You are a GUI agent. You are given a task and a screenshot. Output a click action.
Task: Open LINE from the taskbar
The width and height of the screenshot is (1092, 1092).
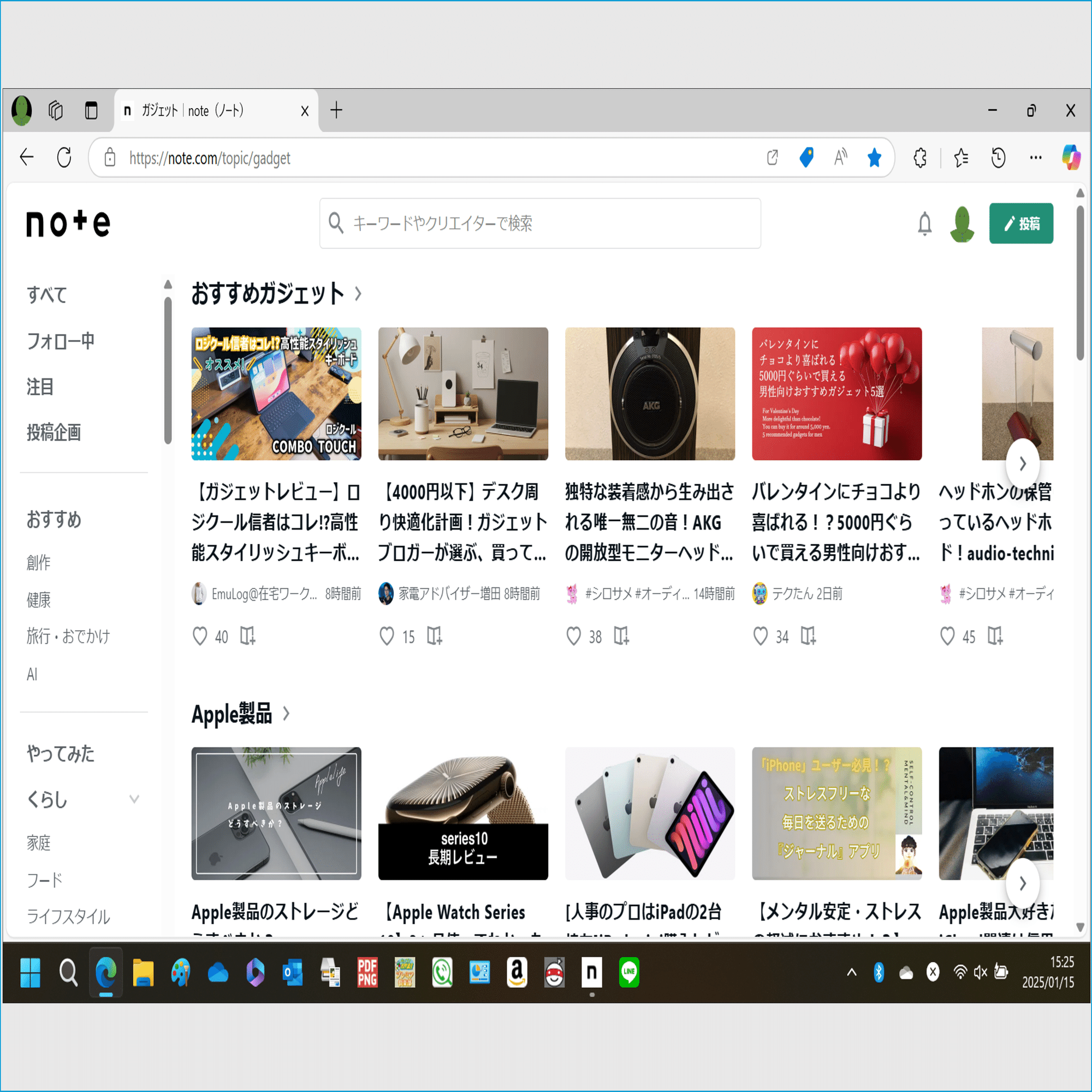pos(629,973)
